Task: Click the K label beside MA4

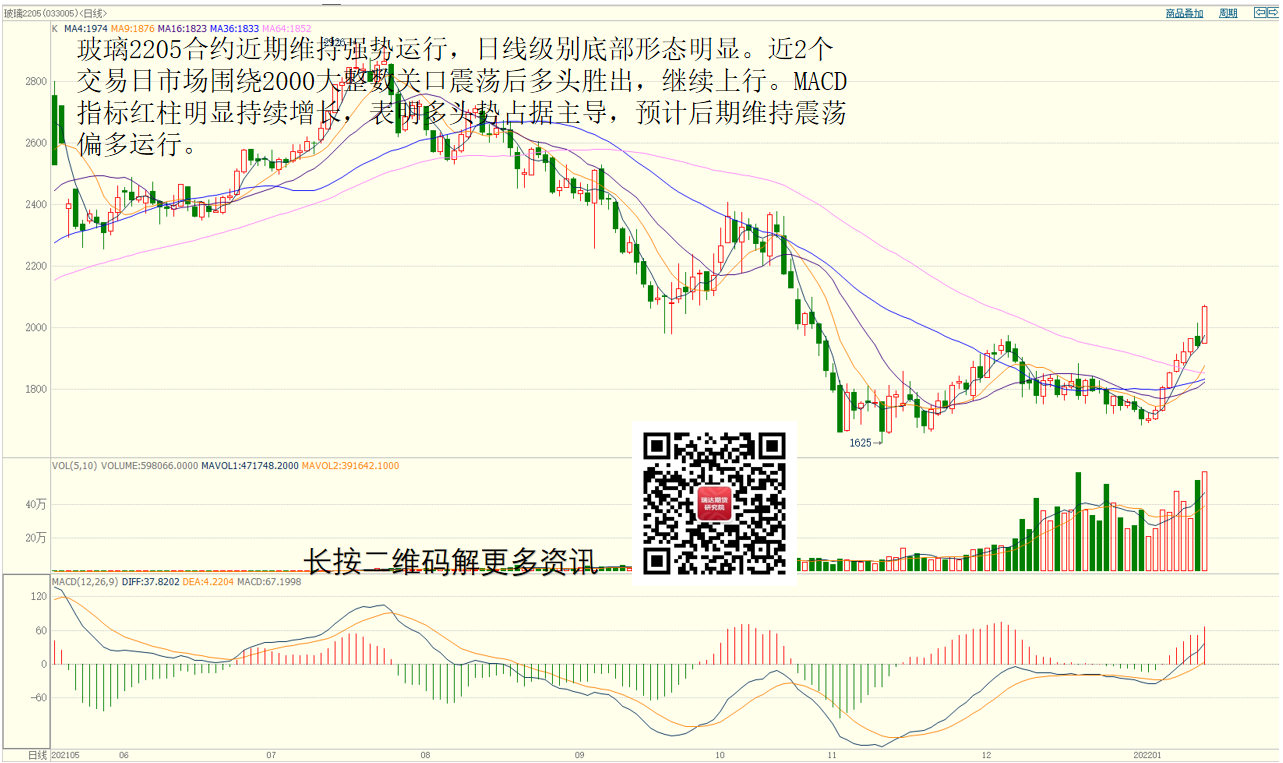Action: coord(55,29)
